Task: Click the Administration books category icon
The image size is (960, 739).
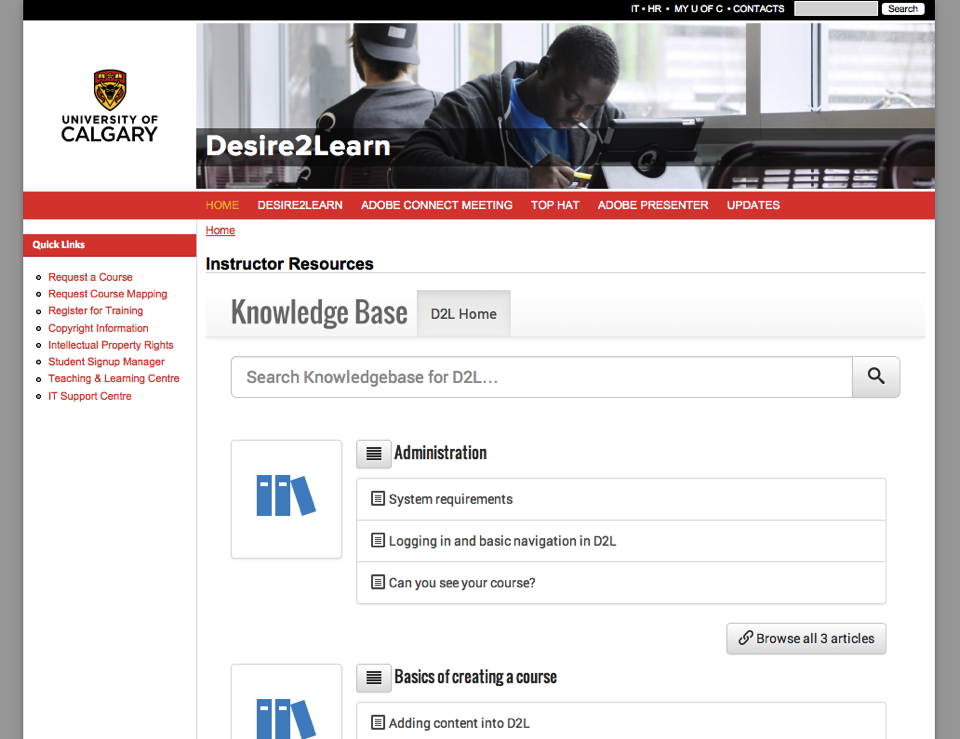Action: coord(286,498)
